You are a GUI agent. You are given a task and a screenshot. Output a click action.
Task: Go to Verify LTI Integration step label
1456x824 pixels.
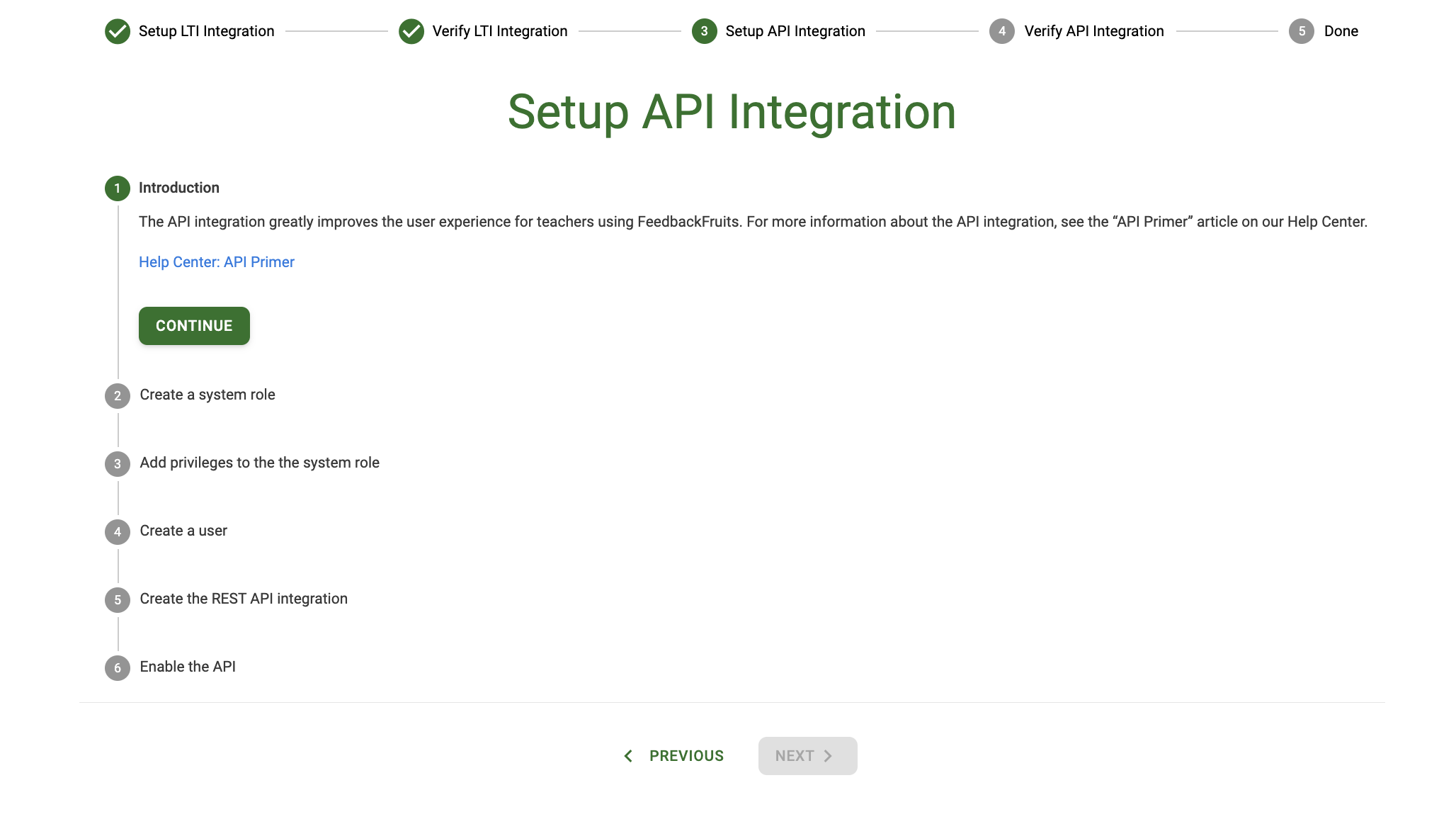pos(500,31)
